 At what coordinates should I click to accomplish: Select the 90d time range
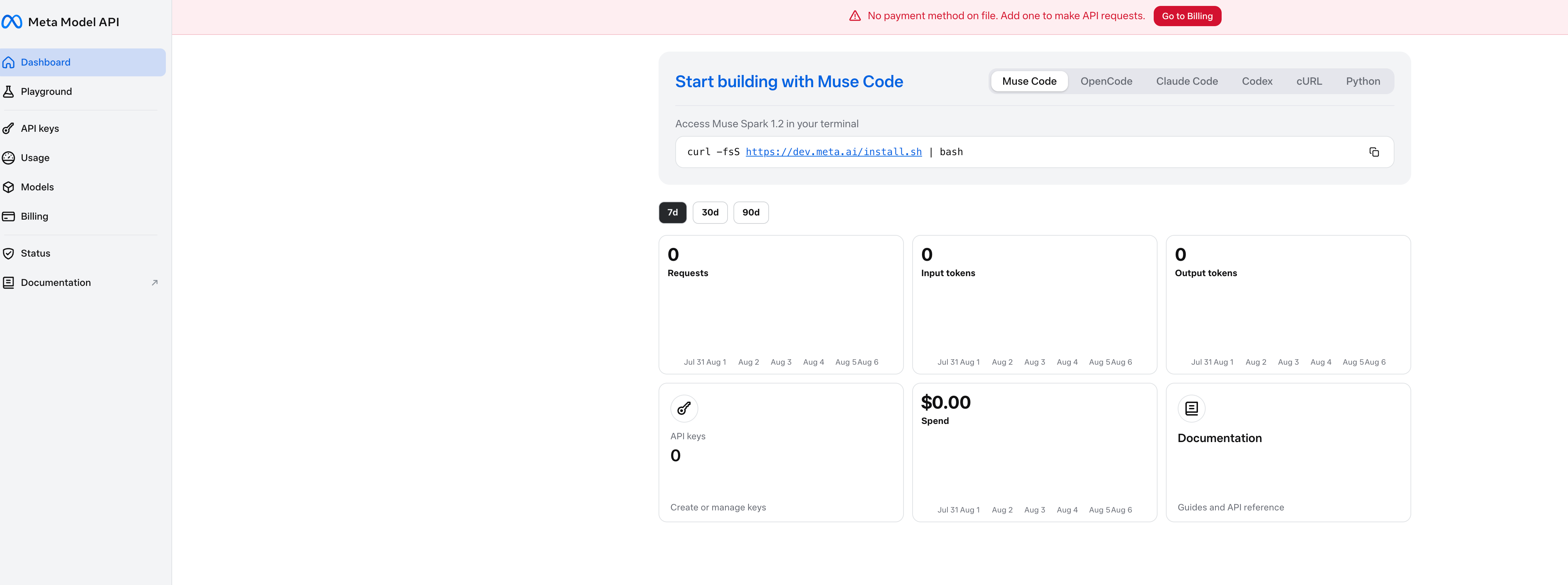point(751,212)
